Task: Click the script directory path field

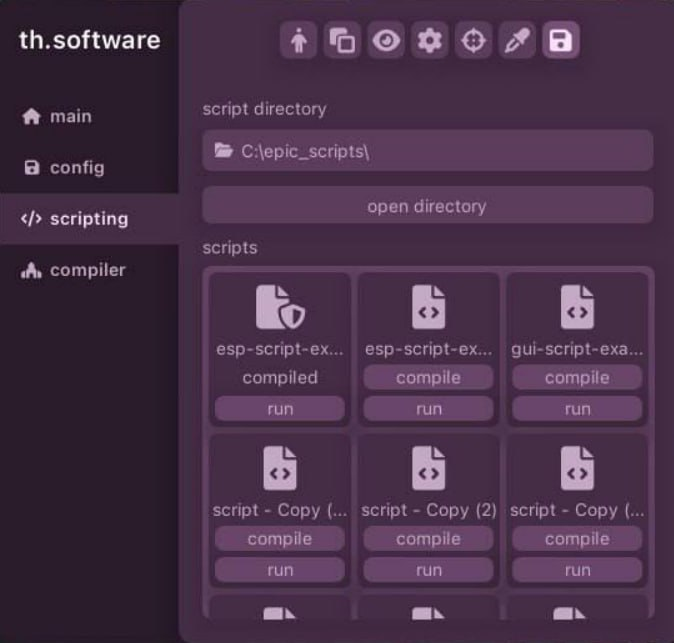Action: (427, 151)
